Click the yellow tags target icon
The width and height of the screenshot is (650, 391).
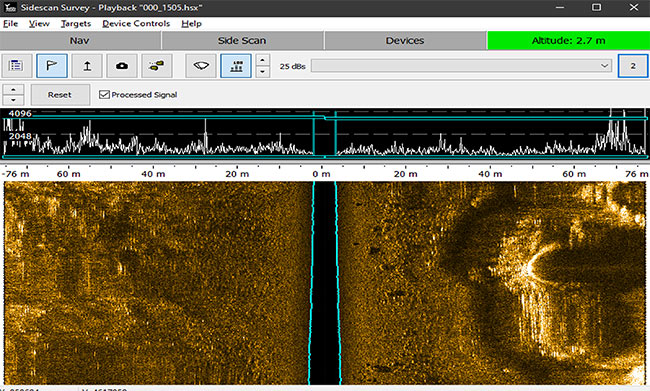[157, 66]
